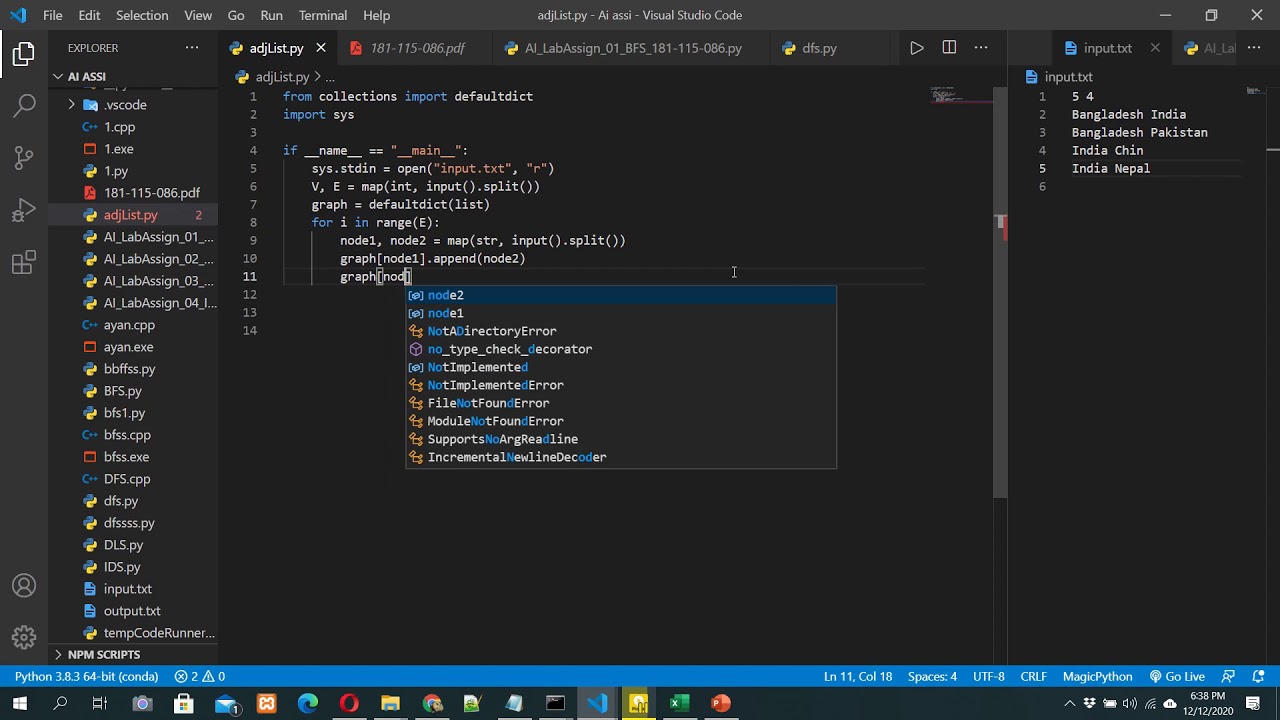Change MagicPython language mode
The width and height of the screenshot is (1280, 720).
click(1097, 677)
